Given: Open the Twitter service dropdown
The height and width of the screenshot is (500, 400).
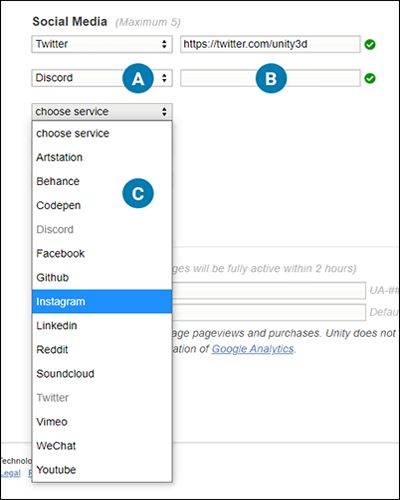Looking at the screenshot, I should click(102, 44).
